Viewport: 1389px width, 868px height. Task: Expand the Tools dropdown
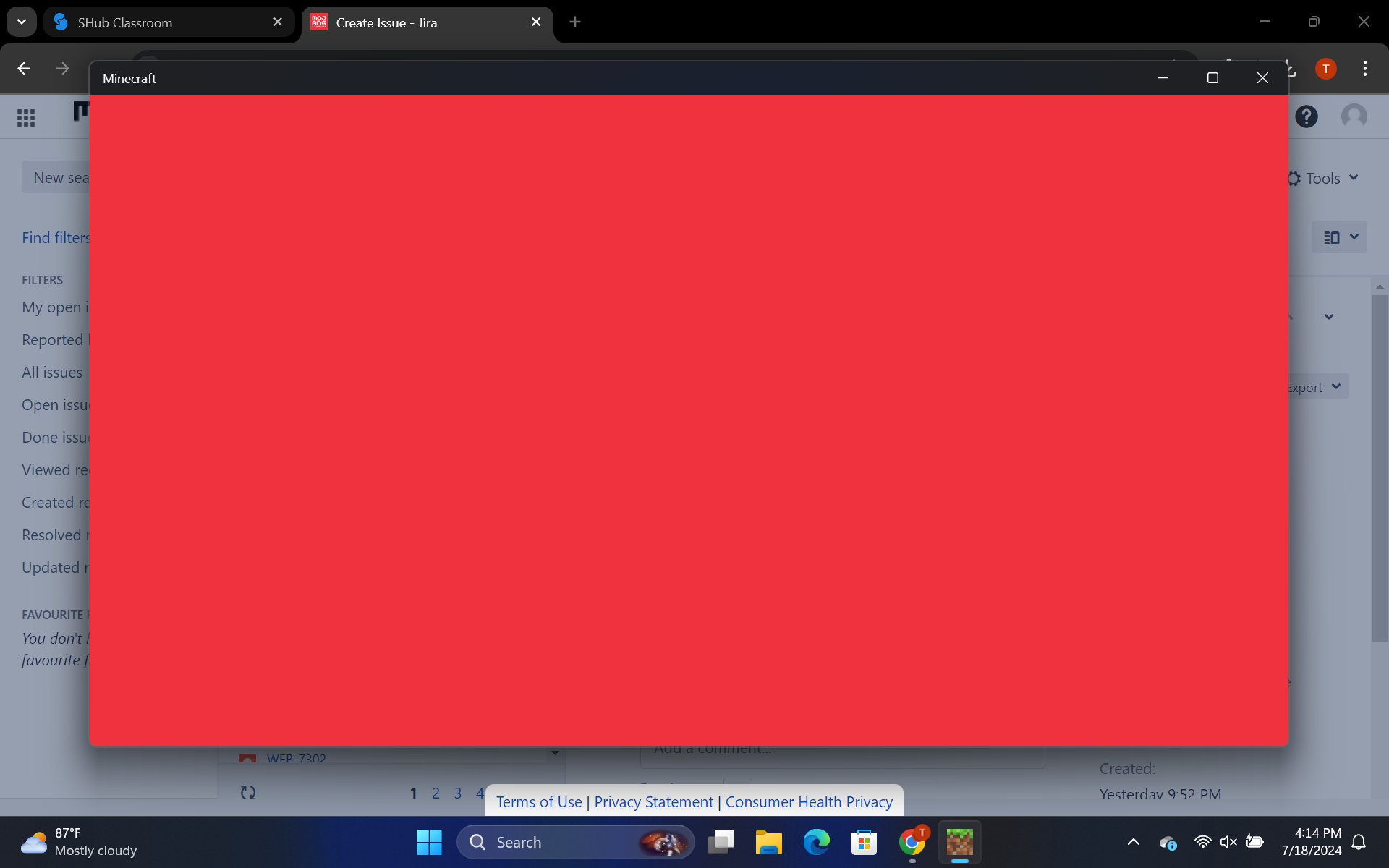coord(1325,179)
